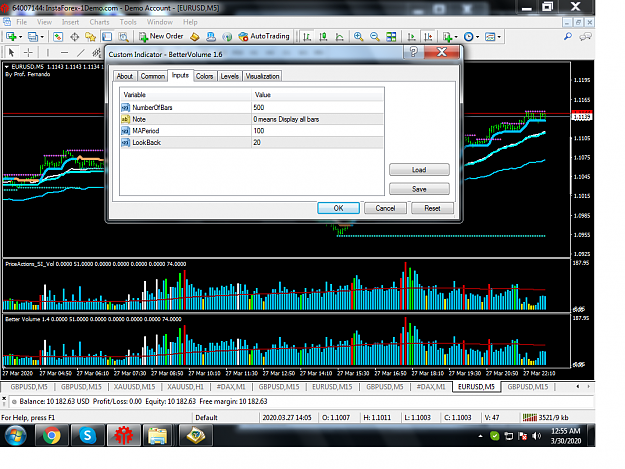
Task: Open the Help menu
Action: point(190,22)
